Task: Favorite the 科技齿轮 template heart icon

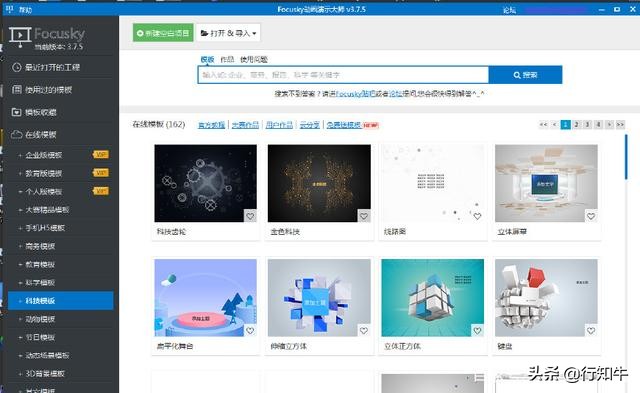Action: click(250, 216)
